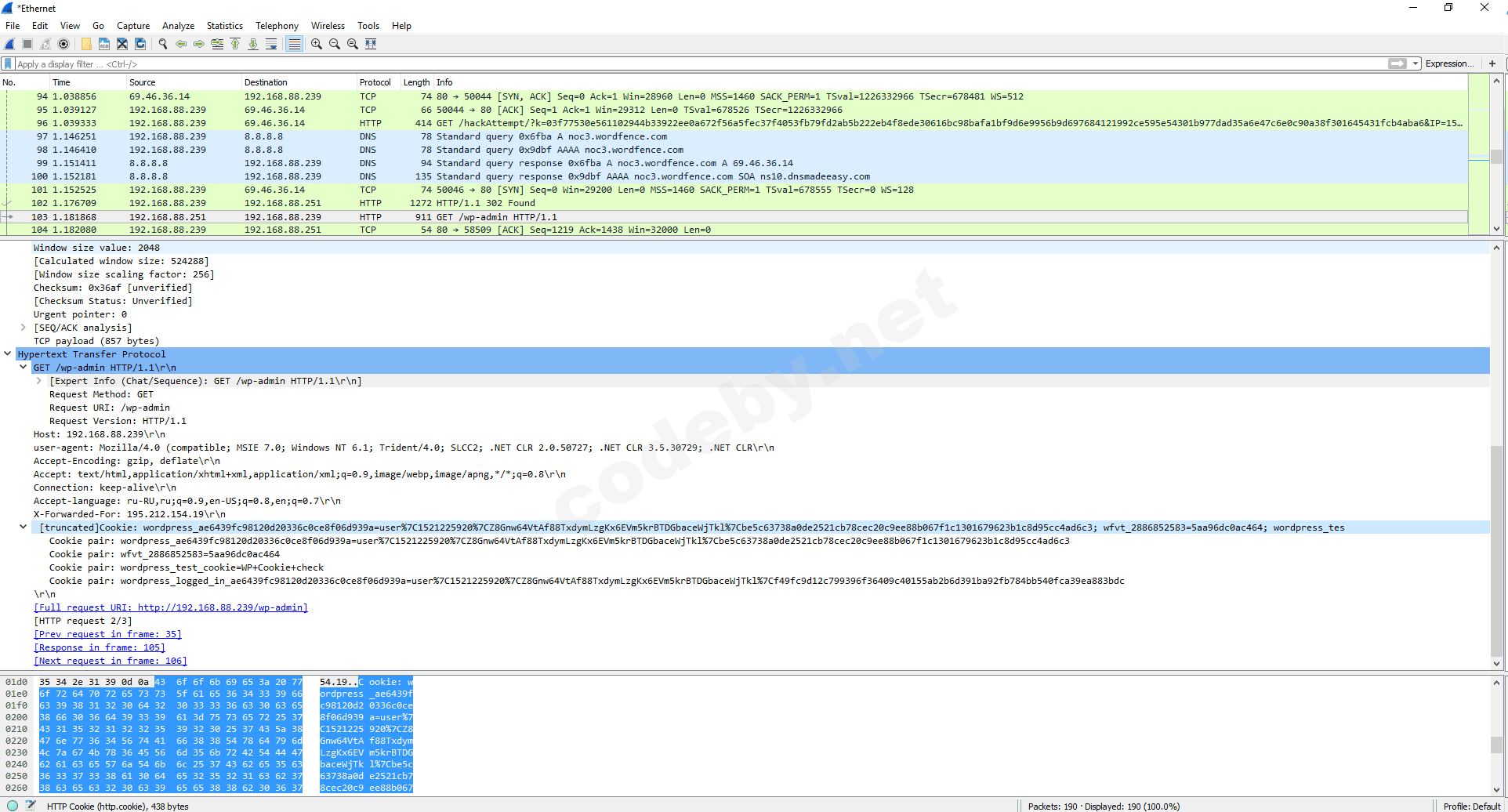This screenshot has width=1508, height=812.
Task: Expand the Expert Info node
Action: click(39, 381)
